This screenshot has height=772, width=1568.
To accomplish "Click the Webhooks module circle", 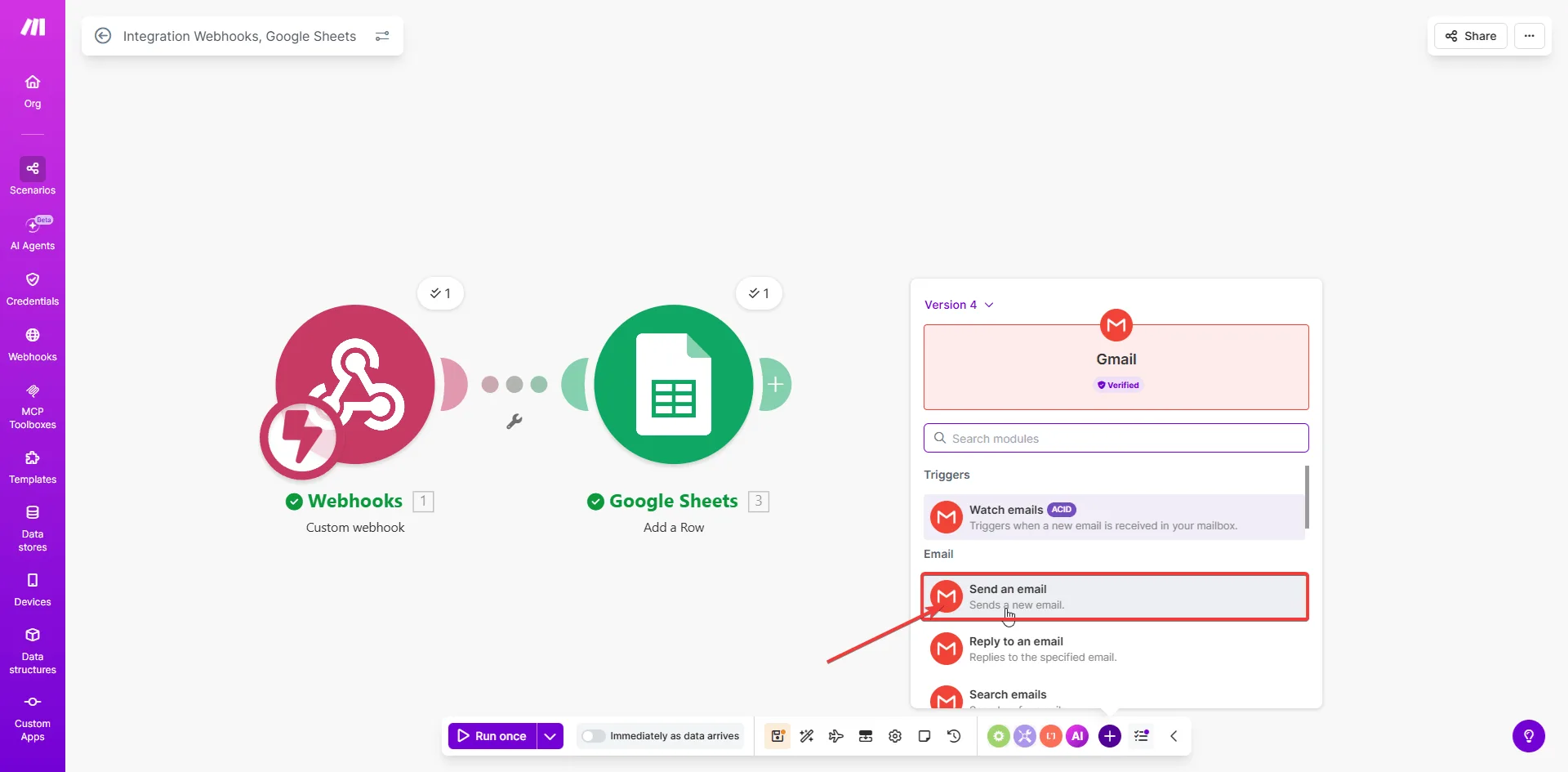I will coord(355,385).
